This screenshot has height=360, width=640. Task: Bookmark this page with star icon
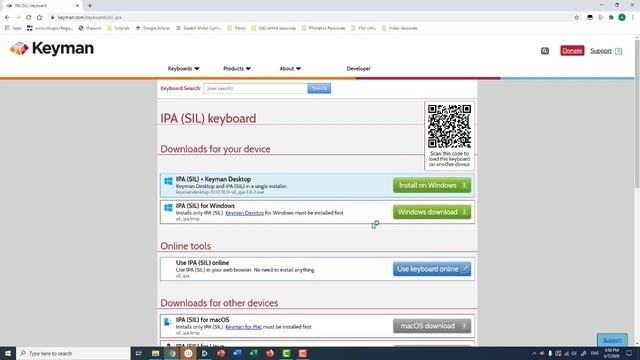pyautogui.click(x=576, y=17)
